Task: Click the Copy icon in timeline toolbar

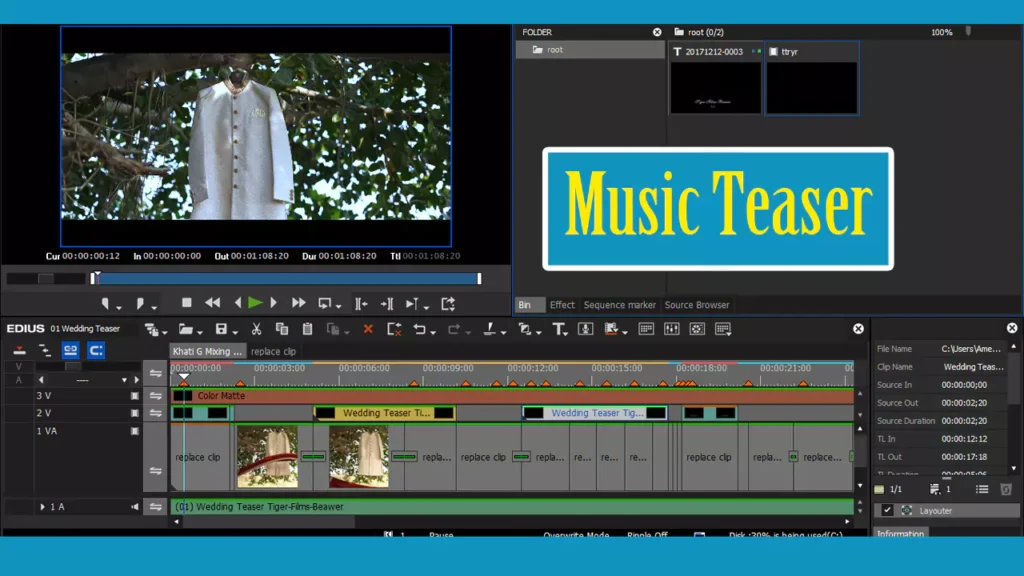Action: (x=282, y=329)
